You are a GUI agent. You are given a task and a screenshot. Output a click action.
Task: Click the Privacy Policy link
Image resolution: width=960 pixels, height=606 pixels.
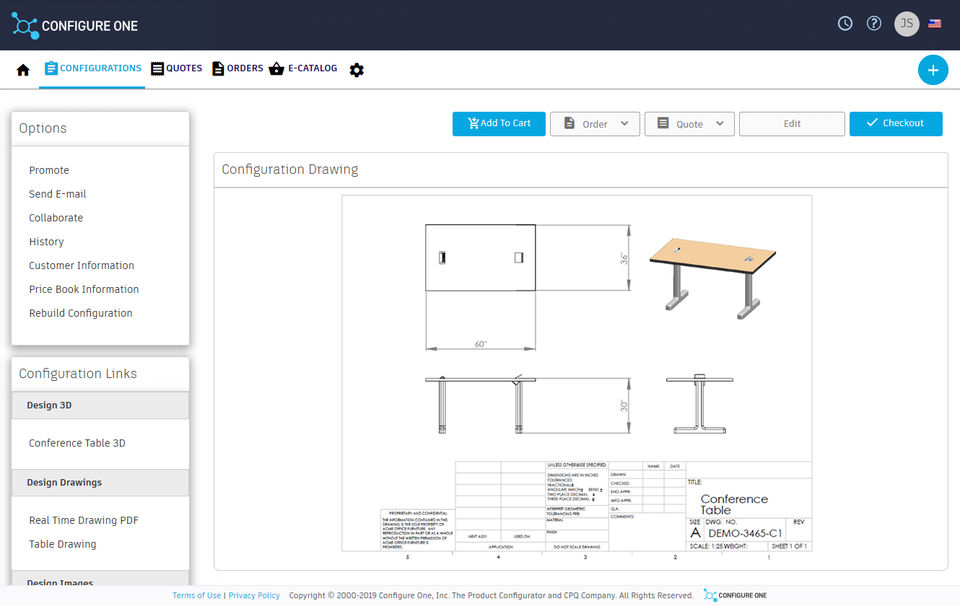254,595
